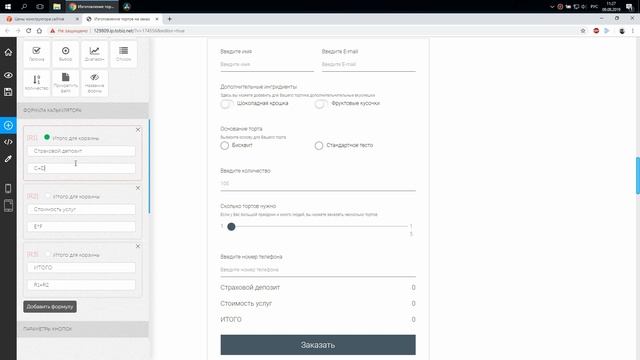Screen dimensions: 640x360
Task: Click the phone number input field
Action: [318, 270]
